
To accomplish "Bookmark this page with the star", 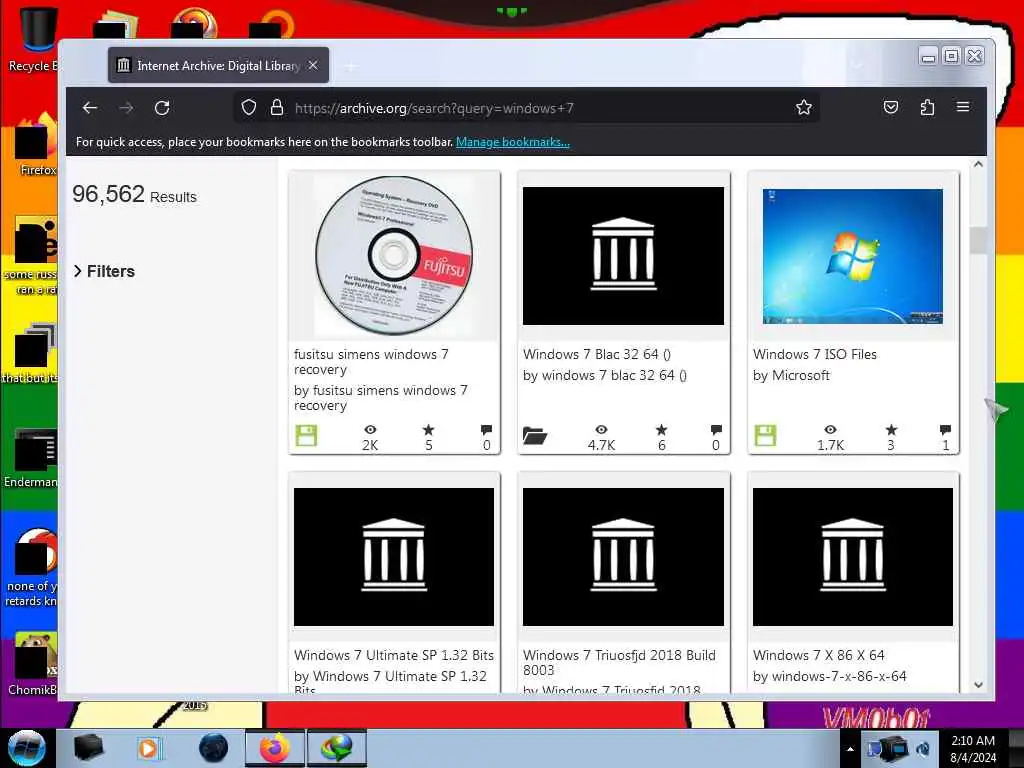I will tap(804, 107).
